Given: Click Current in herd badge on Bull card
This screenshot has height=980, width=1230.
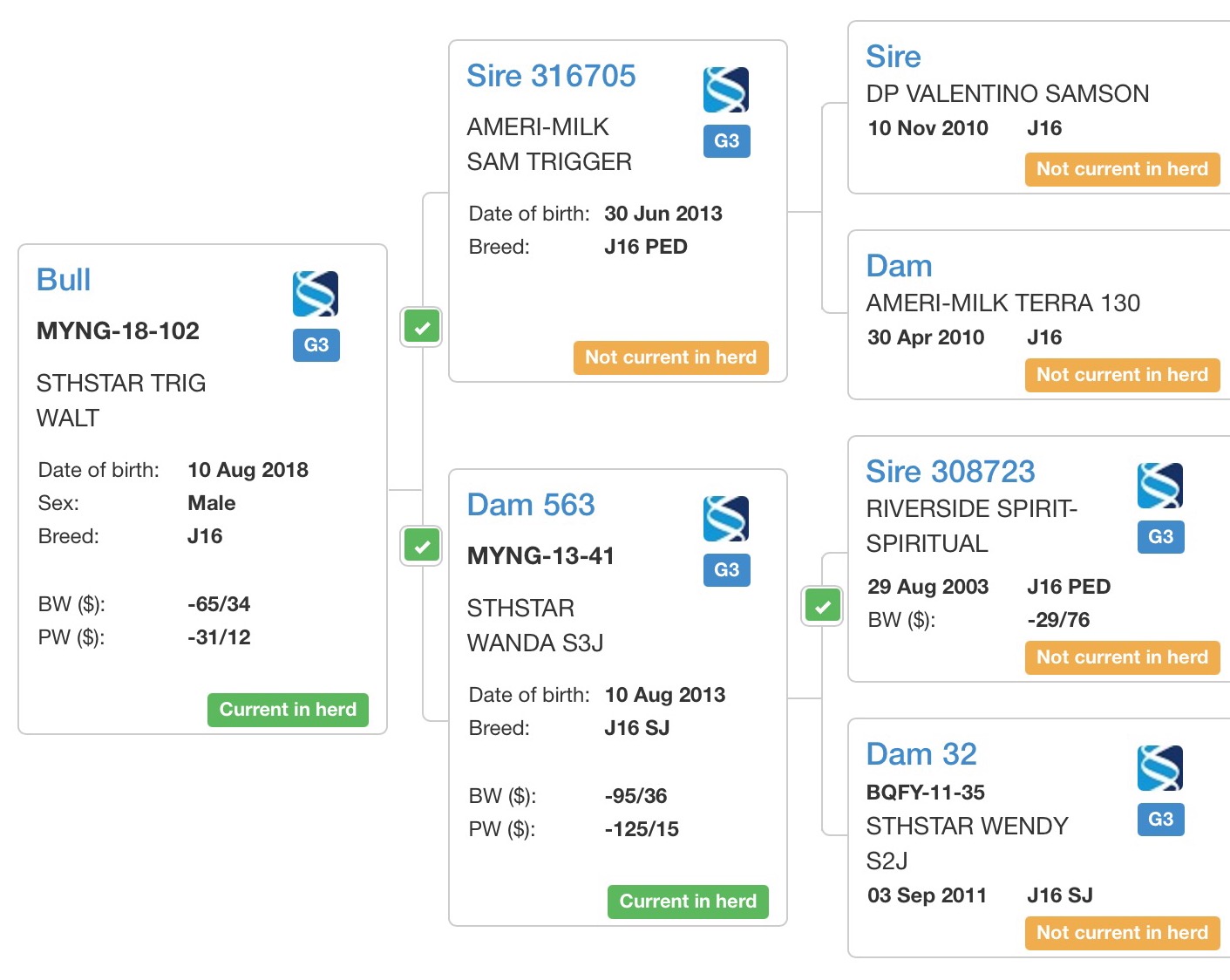Looking at the screenshot, I should click(x=288, y=710).
